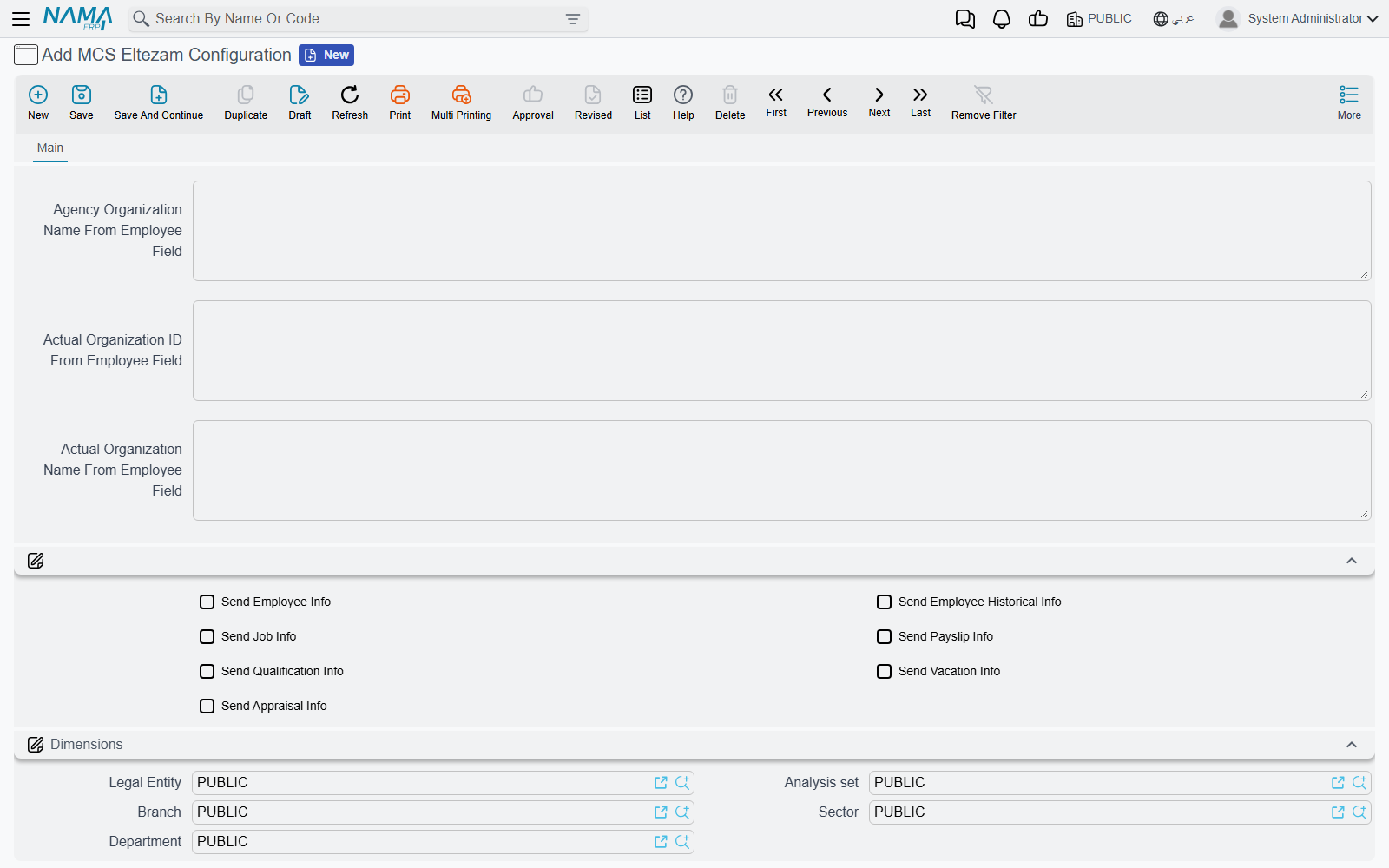Open Branch lookup search
The image size is (1389, 868).
point(682,812)
